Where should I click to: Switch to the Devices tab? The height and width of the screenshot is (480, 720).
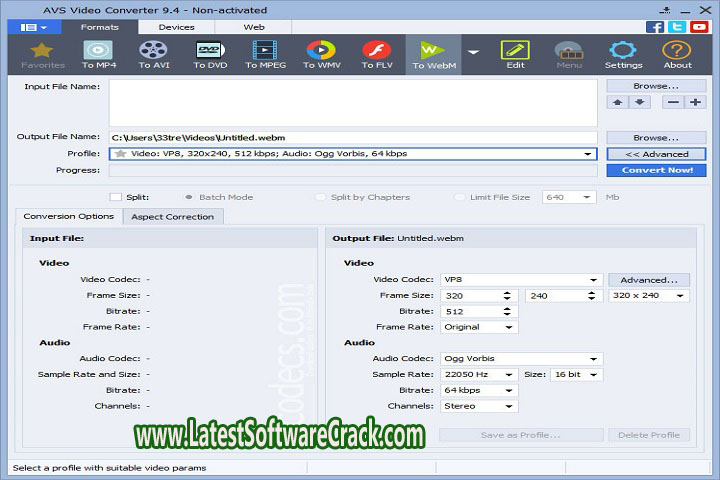(176, 27)
